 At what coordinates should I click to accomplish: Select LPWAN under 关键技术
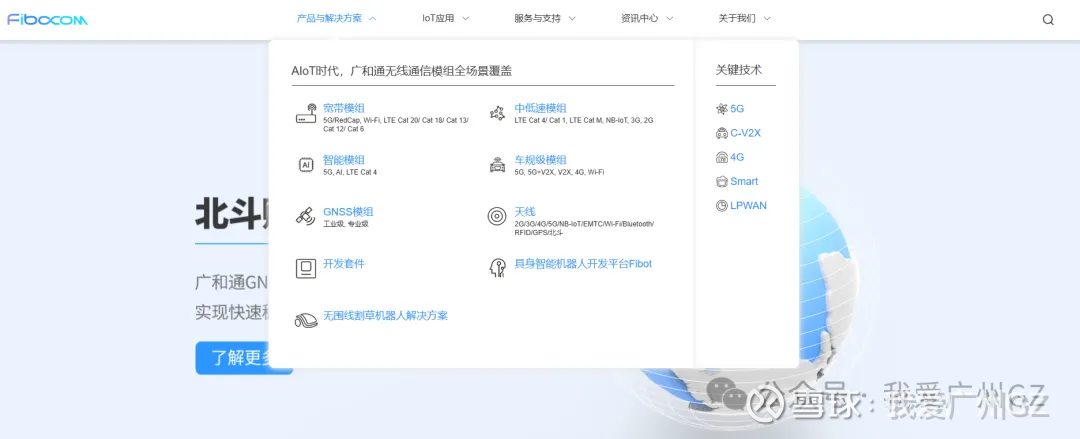click(x=748, y=205)
